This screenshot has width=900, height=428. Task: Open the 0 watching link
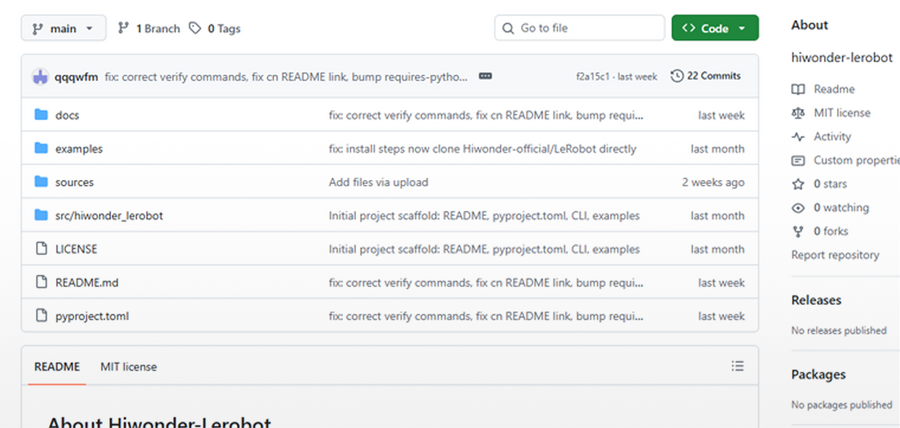point(841,208)
